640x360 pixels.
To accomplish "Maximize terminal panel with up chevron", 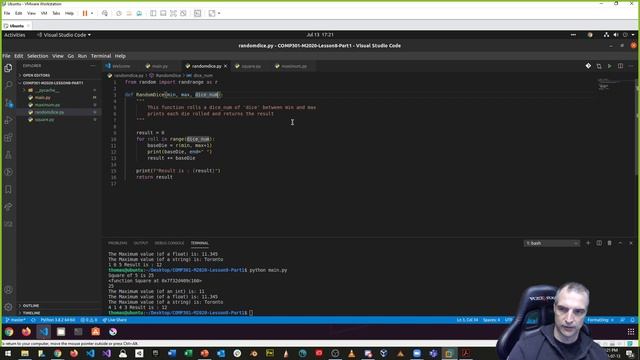I will click(x=620, y=243).
